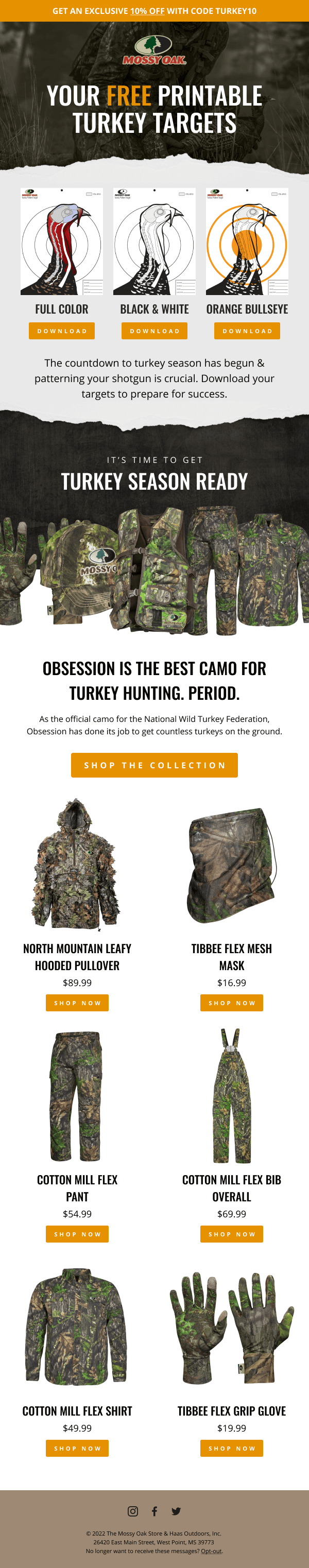Shop now for Tibbee Flex Mesh Mask
Viewport: 309px width, 1568px height.
tap(232, 1003)
